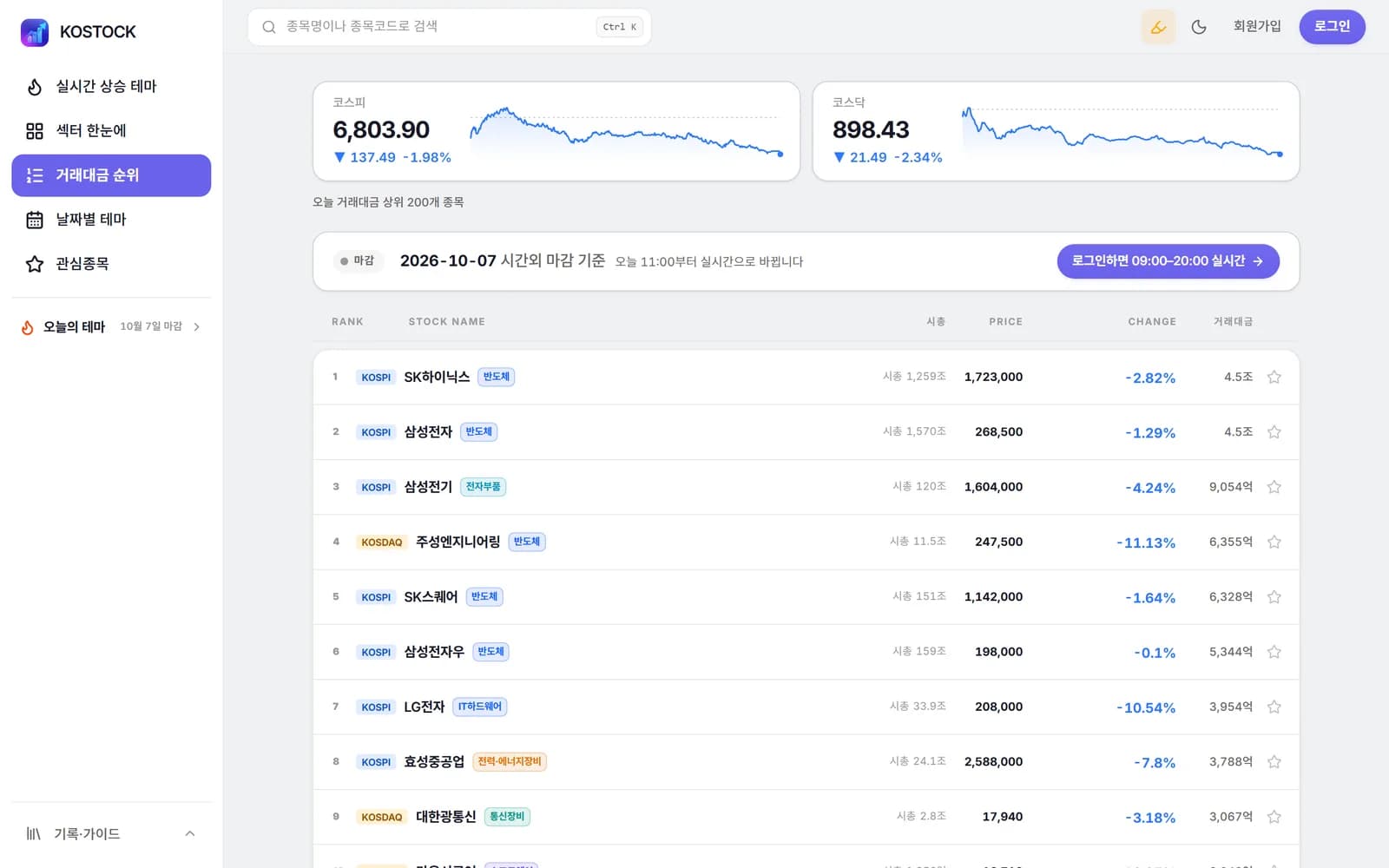Favorite 효성중공업 with its star
1389x868 pixels.
1274,761
